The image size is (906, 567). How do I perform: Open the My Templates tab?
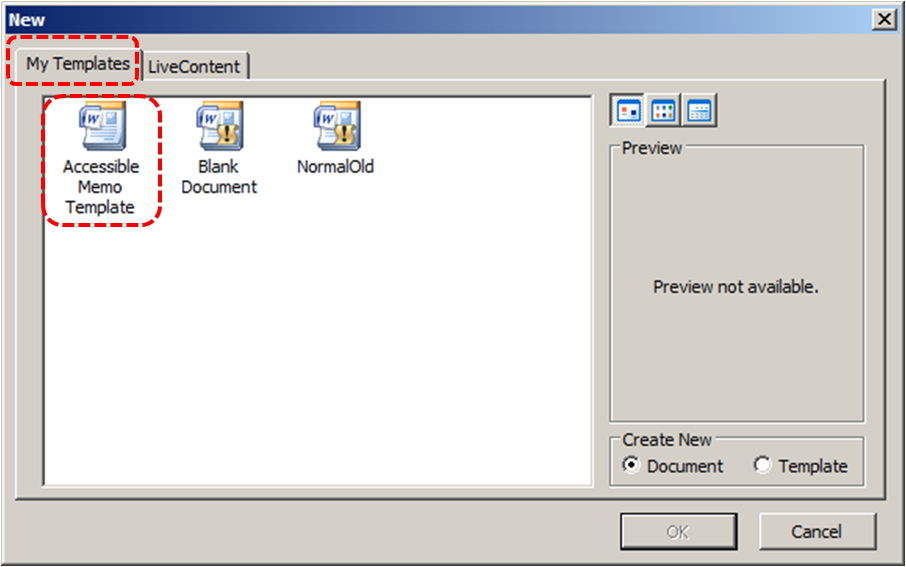(77, 64)
